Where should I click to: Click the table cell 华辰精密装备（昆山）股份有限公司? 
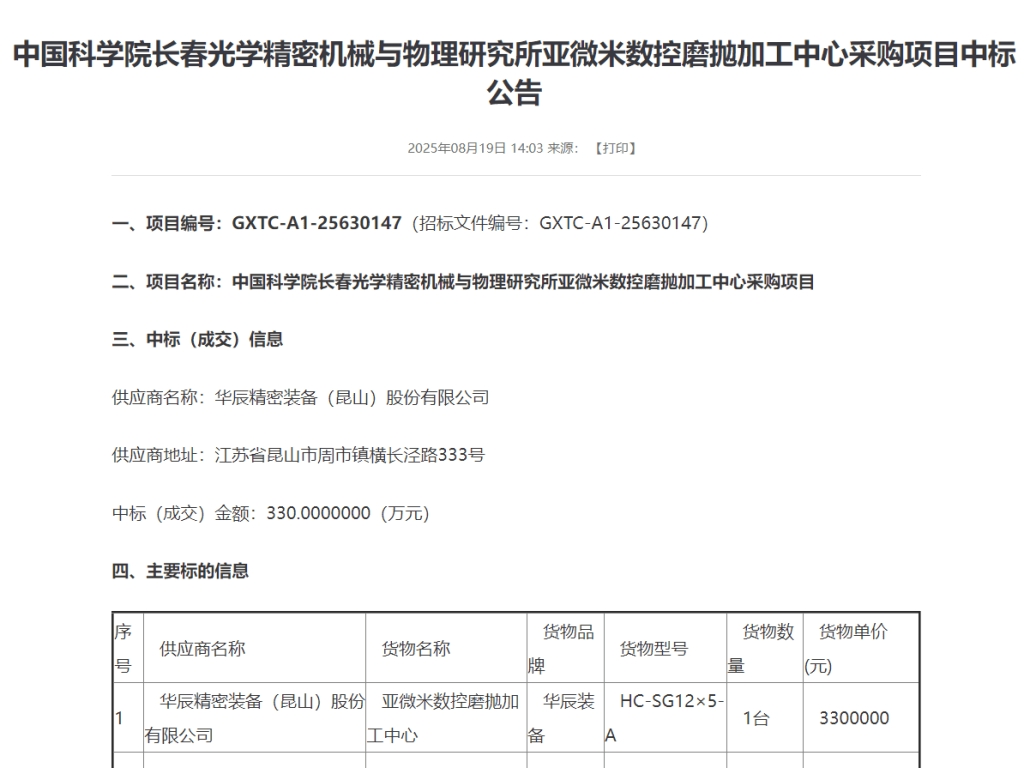coord(255,718)
